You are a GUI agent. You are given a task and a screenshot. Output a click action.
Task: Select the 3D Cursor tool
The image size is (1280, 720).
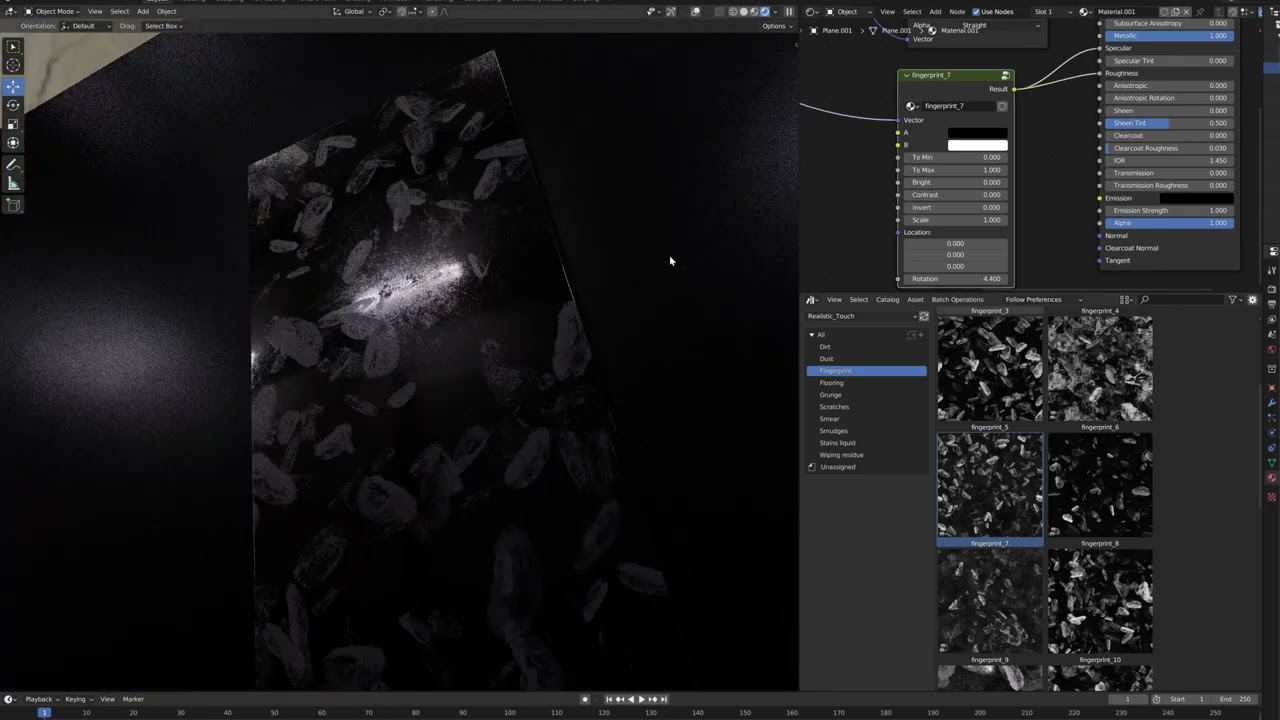click(13, 66)
